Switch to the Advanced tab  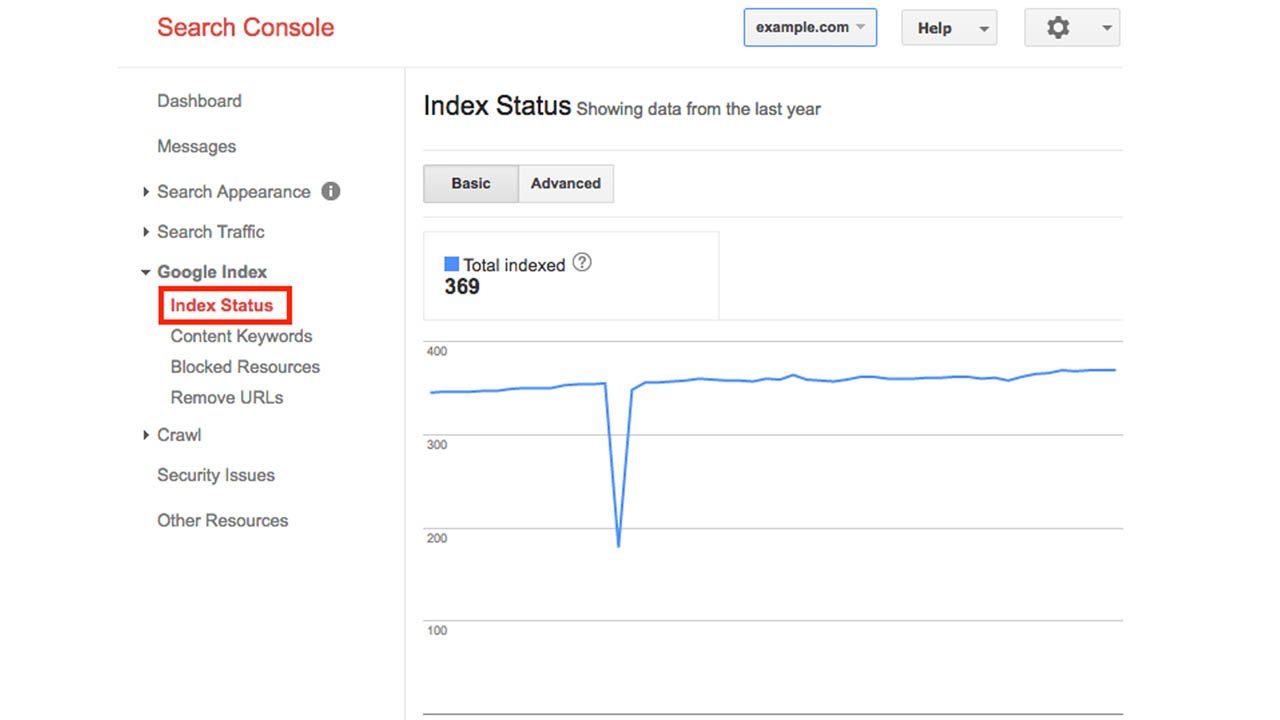(565, 183)
